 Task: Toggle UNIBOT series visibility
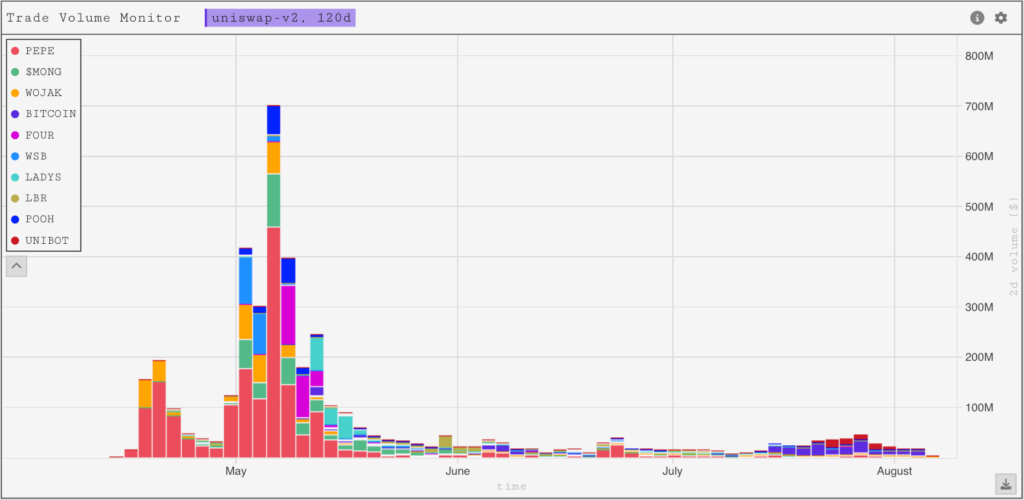click(46, 241)
